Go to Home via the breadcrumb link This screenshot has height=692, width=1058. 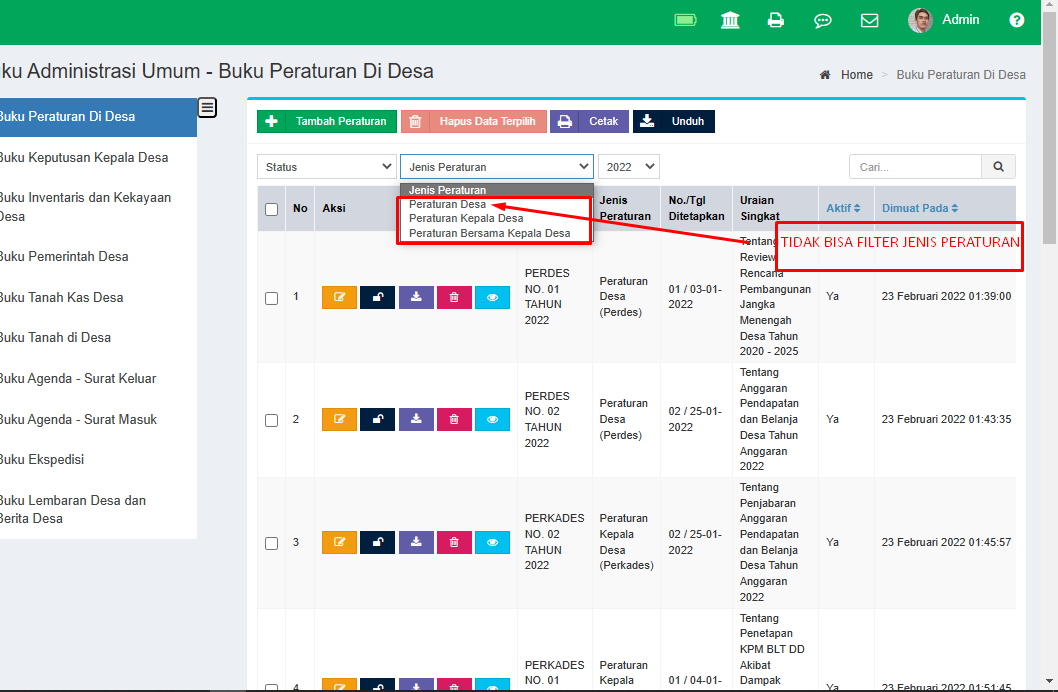[x=857, y=74]
